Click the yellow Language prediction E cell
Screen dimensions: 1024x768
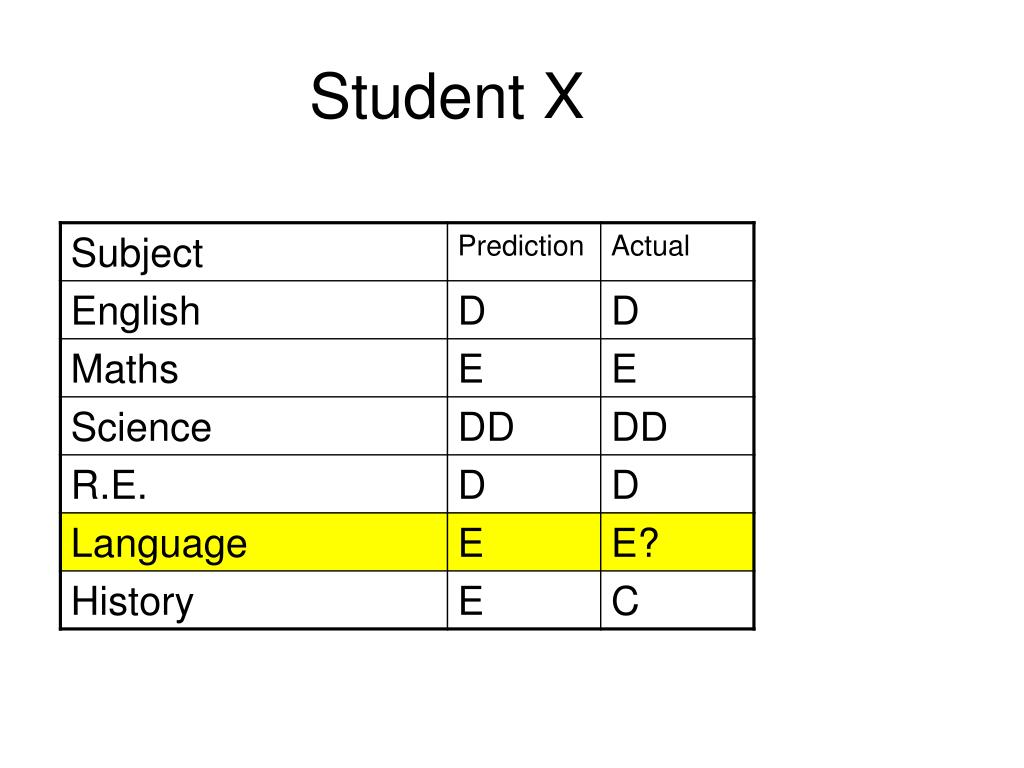tap(524, 542)
